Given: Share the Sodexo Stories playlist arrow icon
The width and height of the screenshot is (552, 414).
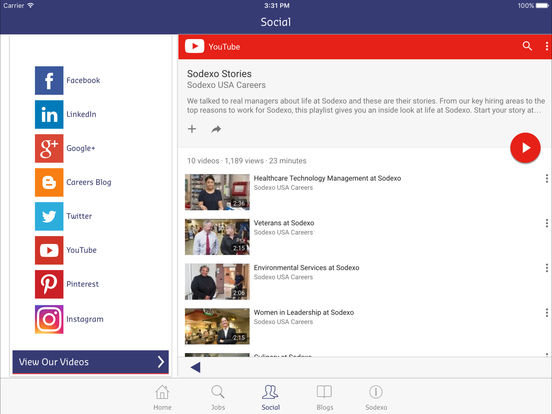Looking at the screenshot, I should click(216, 129).
